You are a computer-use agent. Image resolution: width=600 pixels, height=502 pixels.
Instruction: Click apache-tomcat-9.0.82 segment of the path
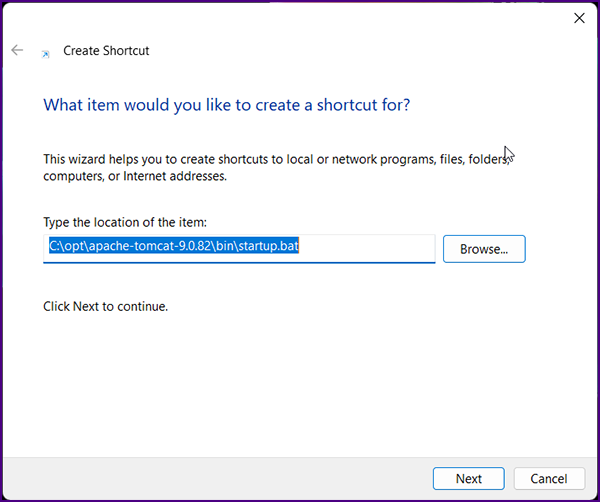tap(150, 246)
